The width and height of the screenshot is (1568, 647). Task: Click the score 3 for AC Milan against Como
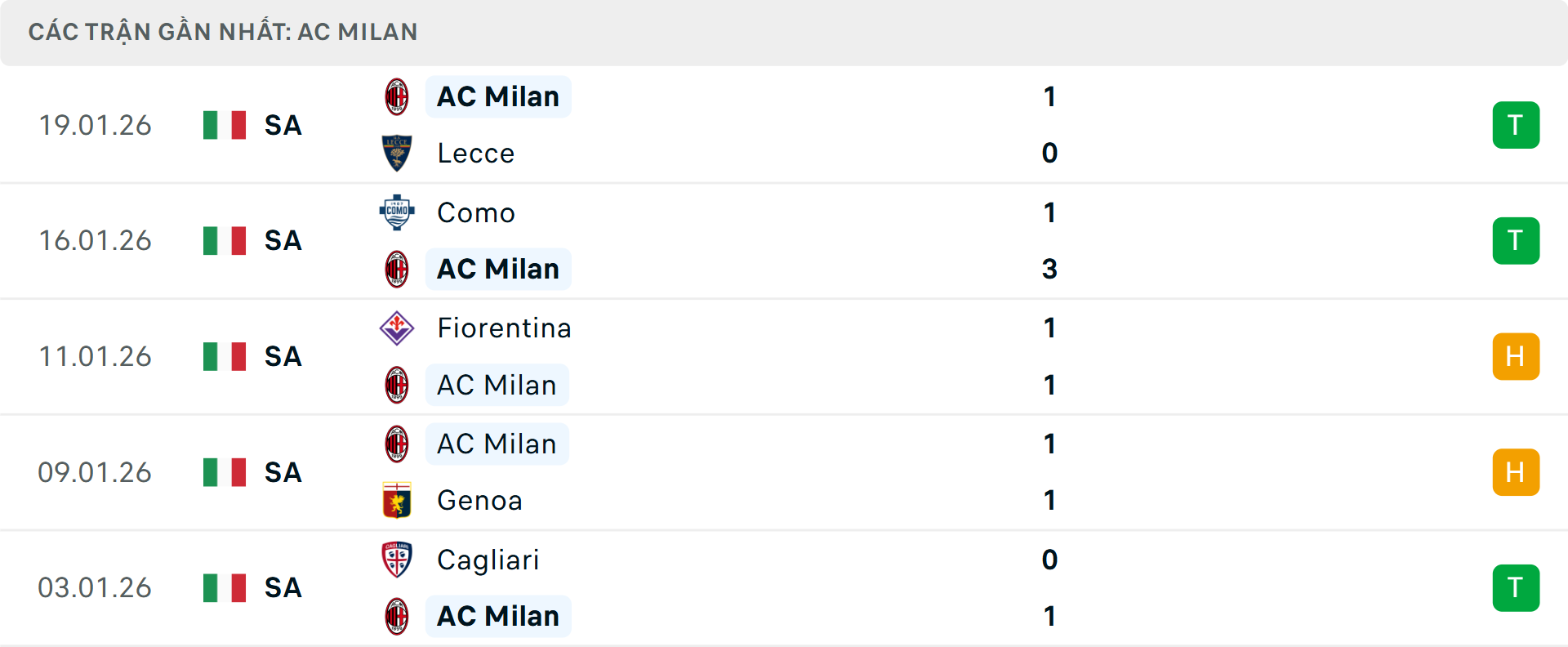[x=1049, y=269]
